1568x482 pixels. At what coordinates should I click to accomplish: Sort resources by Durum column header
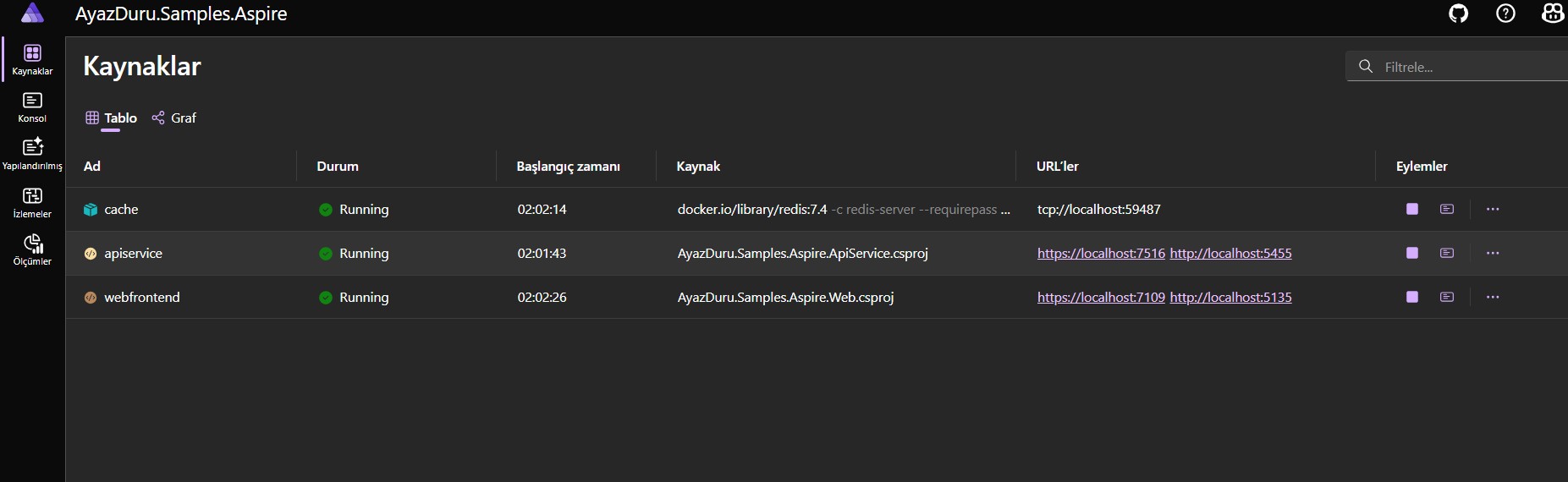click(338, 167)
